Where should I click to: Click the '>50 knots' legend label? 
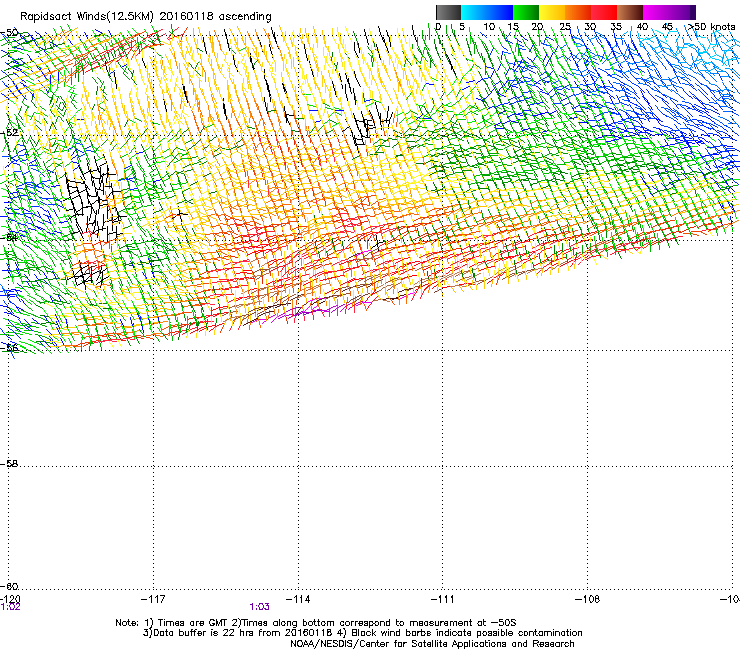(x=711, y=27)
